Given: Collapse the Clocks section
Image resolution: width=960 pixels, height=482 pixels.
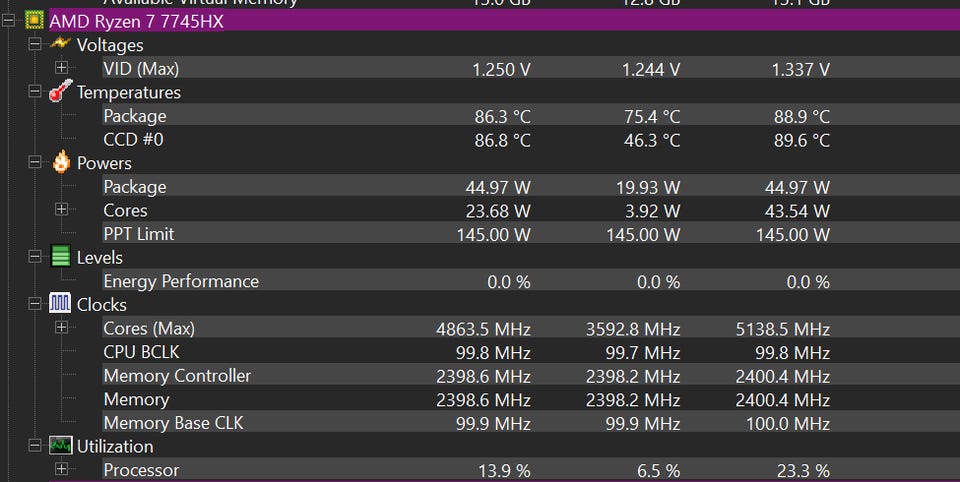Looking at the screenshot, I should [x=35, y=304].
